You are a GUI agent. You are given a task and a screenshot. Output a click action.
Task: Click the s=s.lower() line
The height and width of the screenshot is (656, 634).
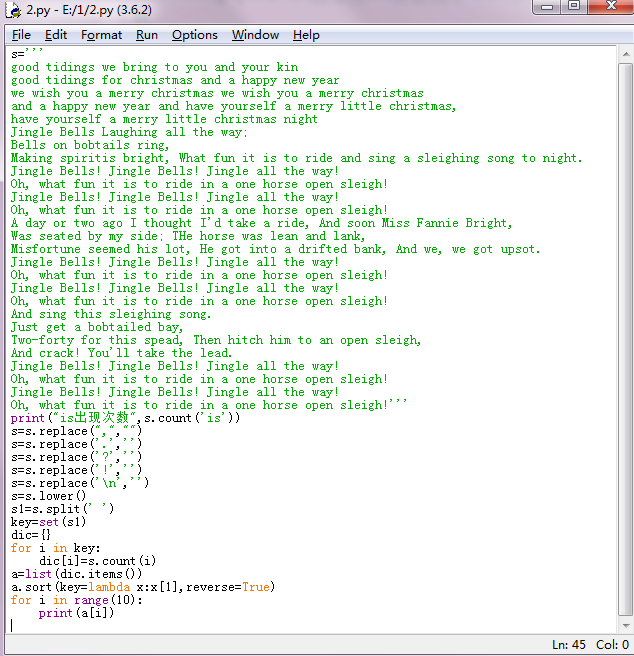49,496
